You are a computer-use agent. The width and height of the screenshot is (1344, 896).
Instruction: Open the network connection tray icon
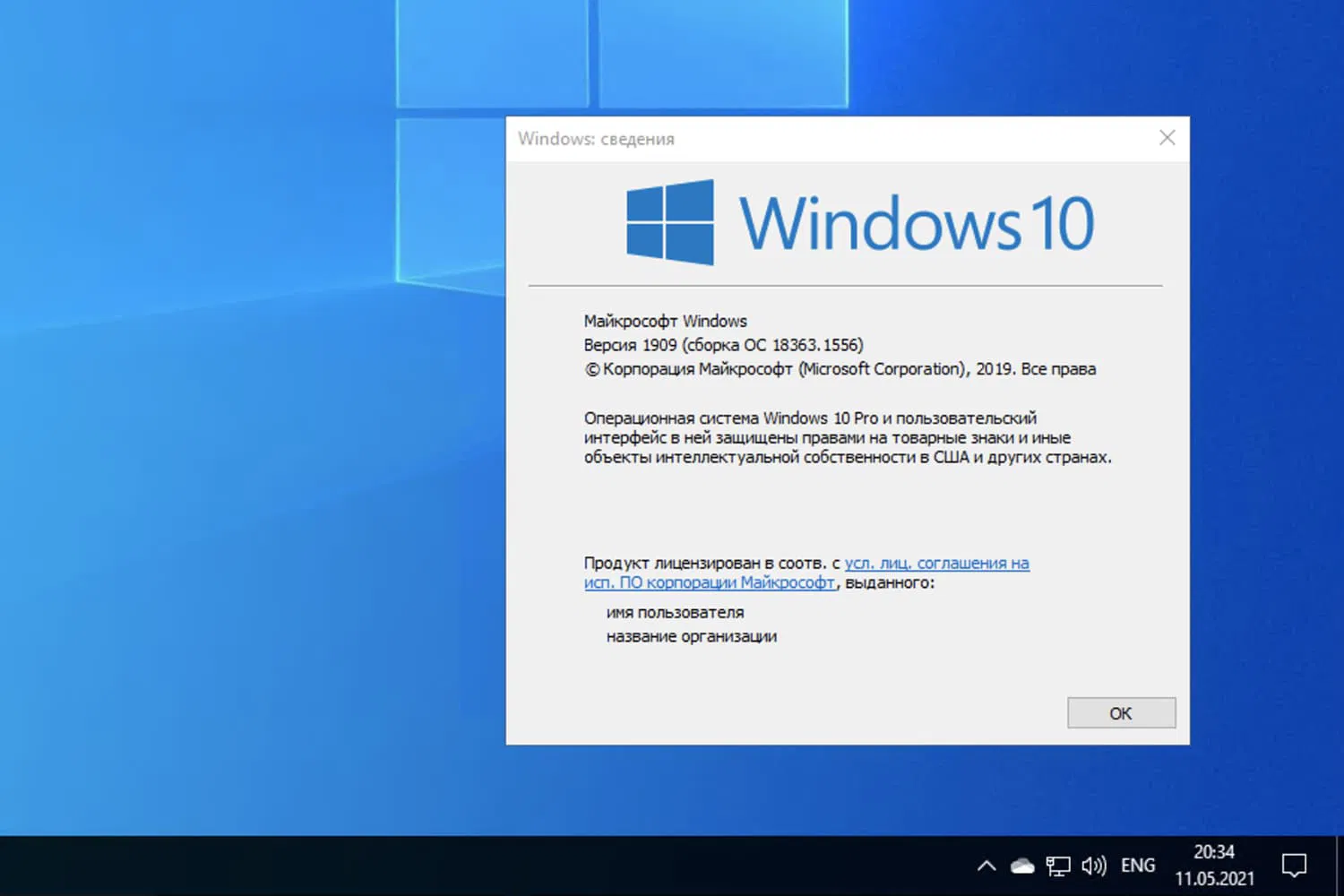point(1057,864)
